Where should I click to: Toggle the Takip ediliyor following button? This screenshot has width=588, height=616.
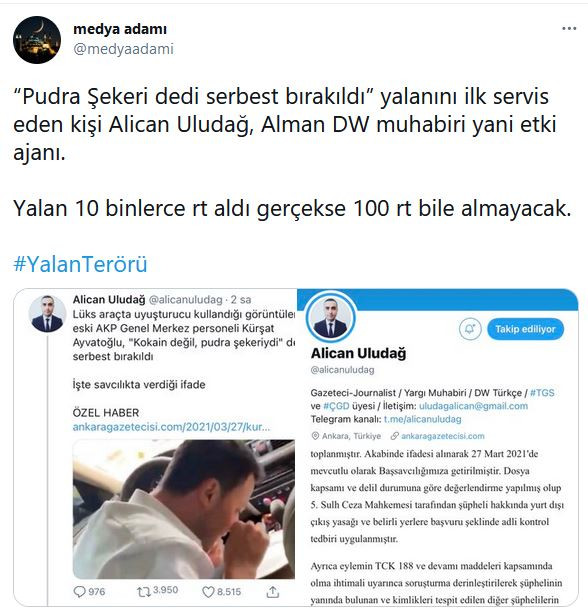tap(525, 329)
